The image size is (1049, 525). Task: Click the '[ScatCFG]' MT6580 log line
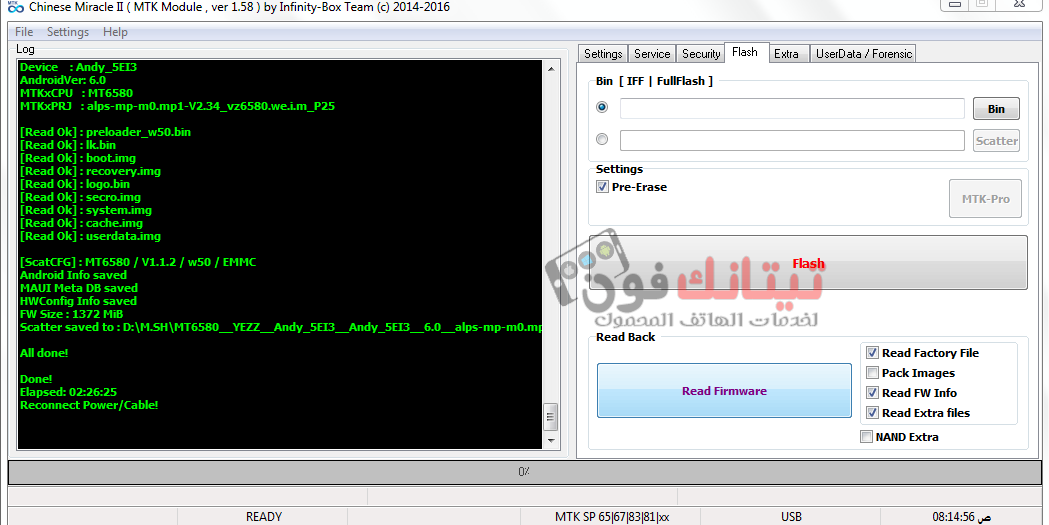click(138, 262)
